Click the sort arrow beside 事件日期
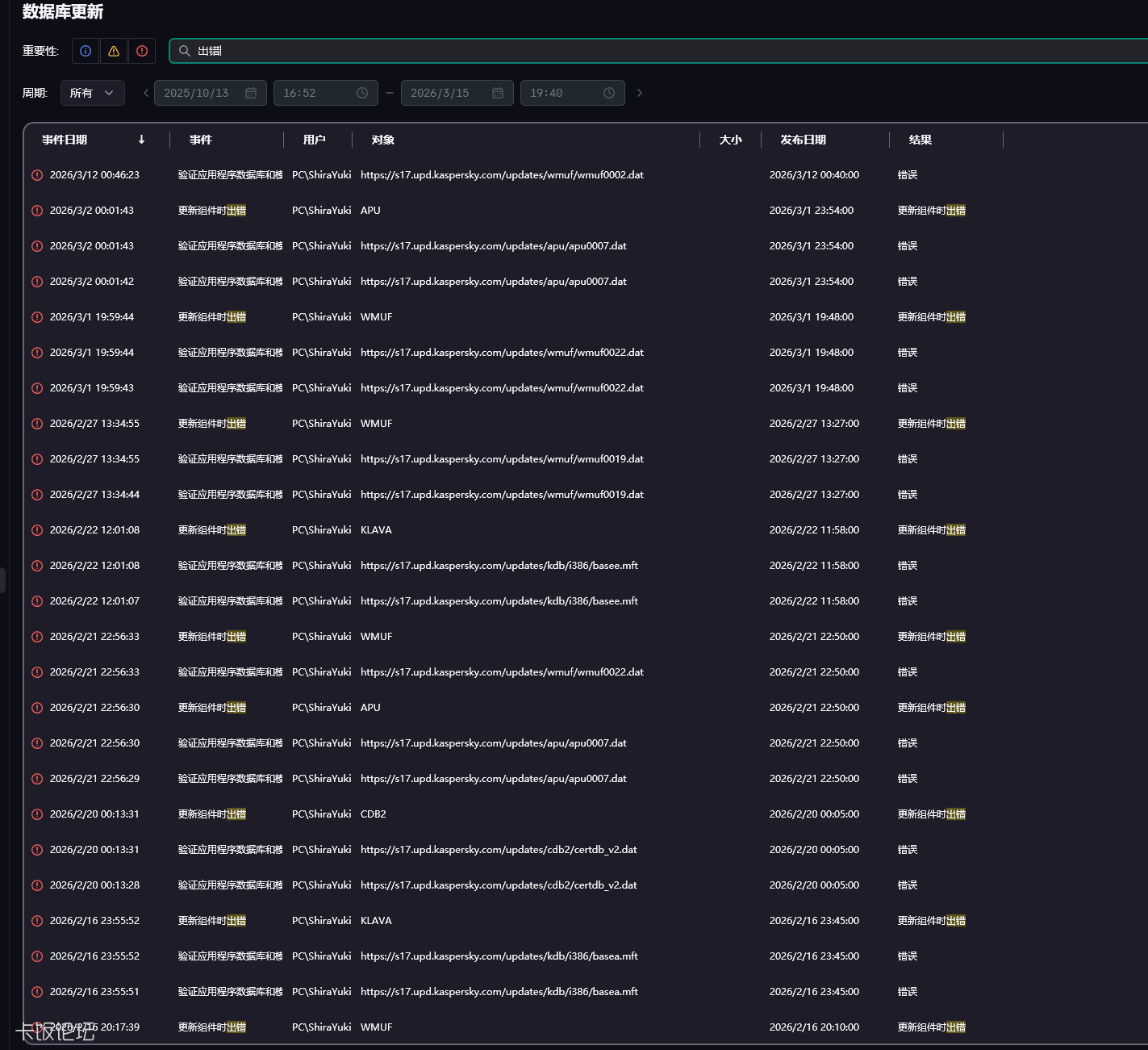Image resolution: width=1148 pixels, height=1050 pixels. pos(142,140)
